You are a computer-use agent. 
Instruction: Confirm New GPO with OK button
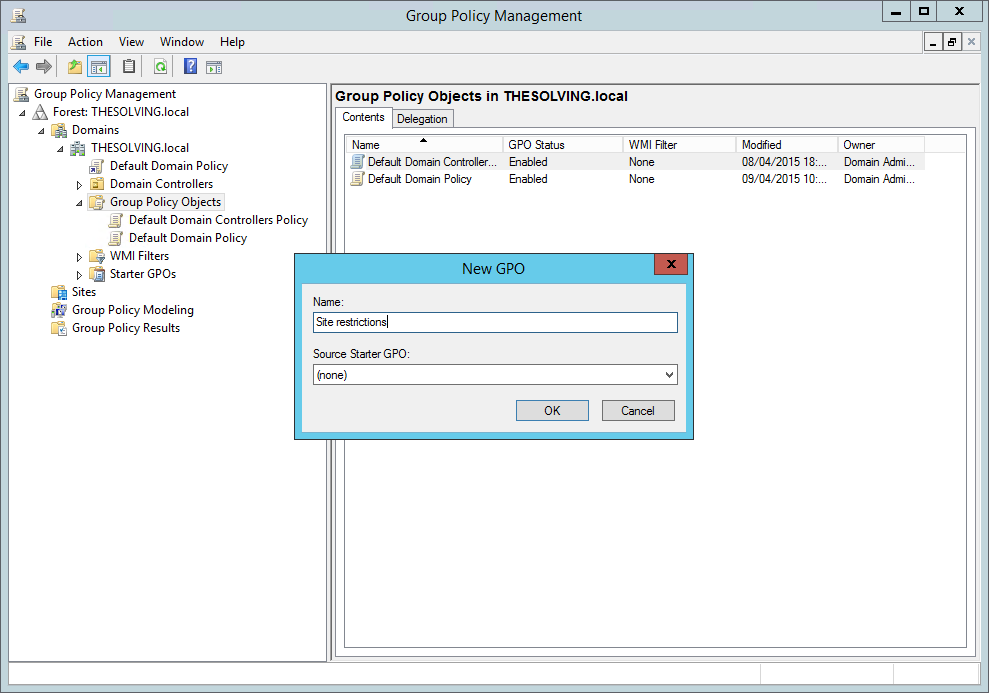tap(552, 411)
